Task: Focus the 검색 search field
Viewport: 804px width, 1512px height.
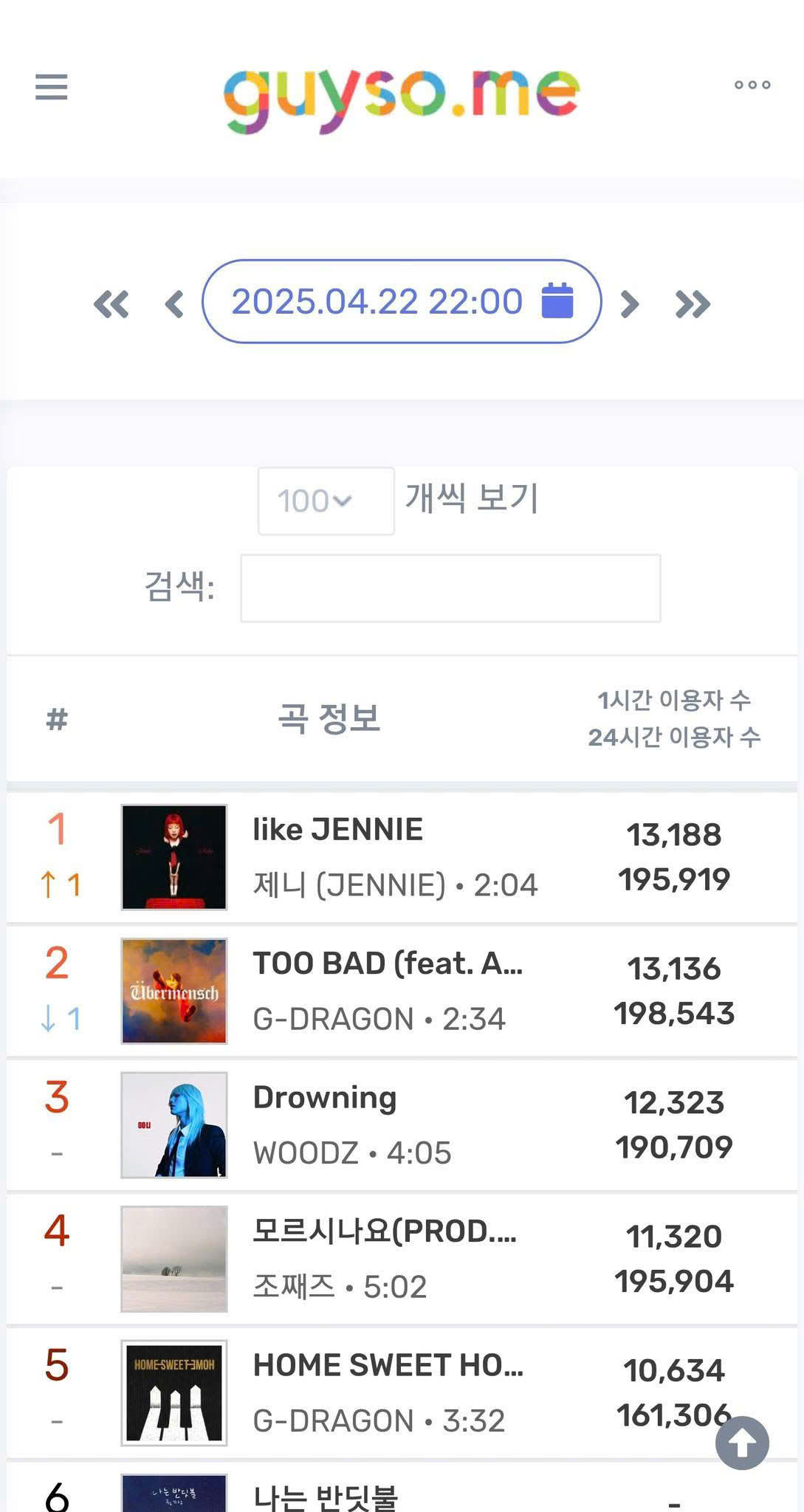Action: 450,588
